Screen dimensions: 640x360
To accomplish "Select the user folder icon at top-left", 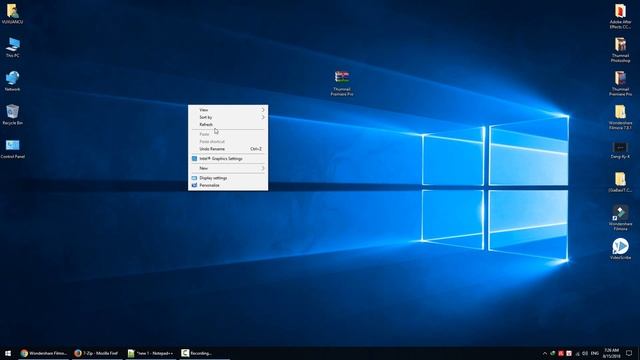I will 13,13.
